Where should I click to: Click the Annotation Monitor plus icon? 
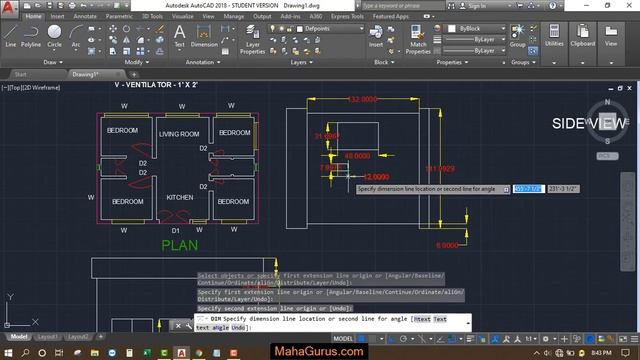click(564, 339)
